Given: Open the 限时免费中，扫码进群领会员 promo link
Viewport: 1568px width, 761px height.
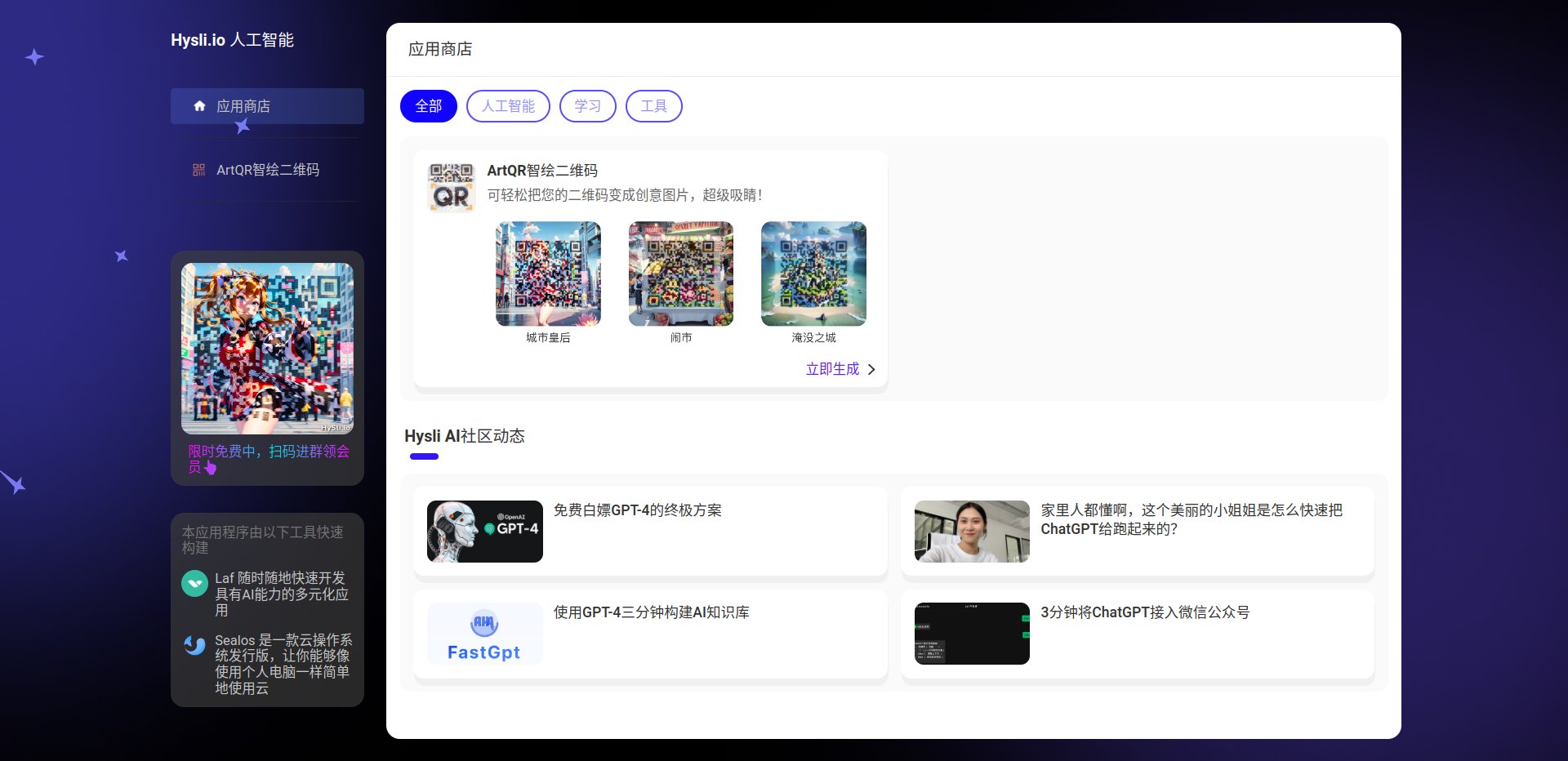Looking at the screenshot, I should (x=269, y=459).
